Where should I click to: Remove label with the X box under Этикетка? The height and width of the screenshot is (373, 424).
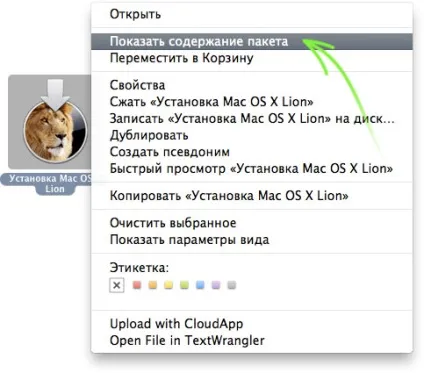coord(117,285)
